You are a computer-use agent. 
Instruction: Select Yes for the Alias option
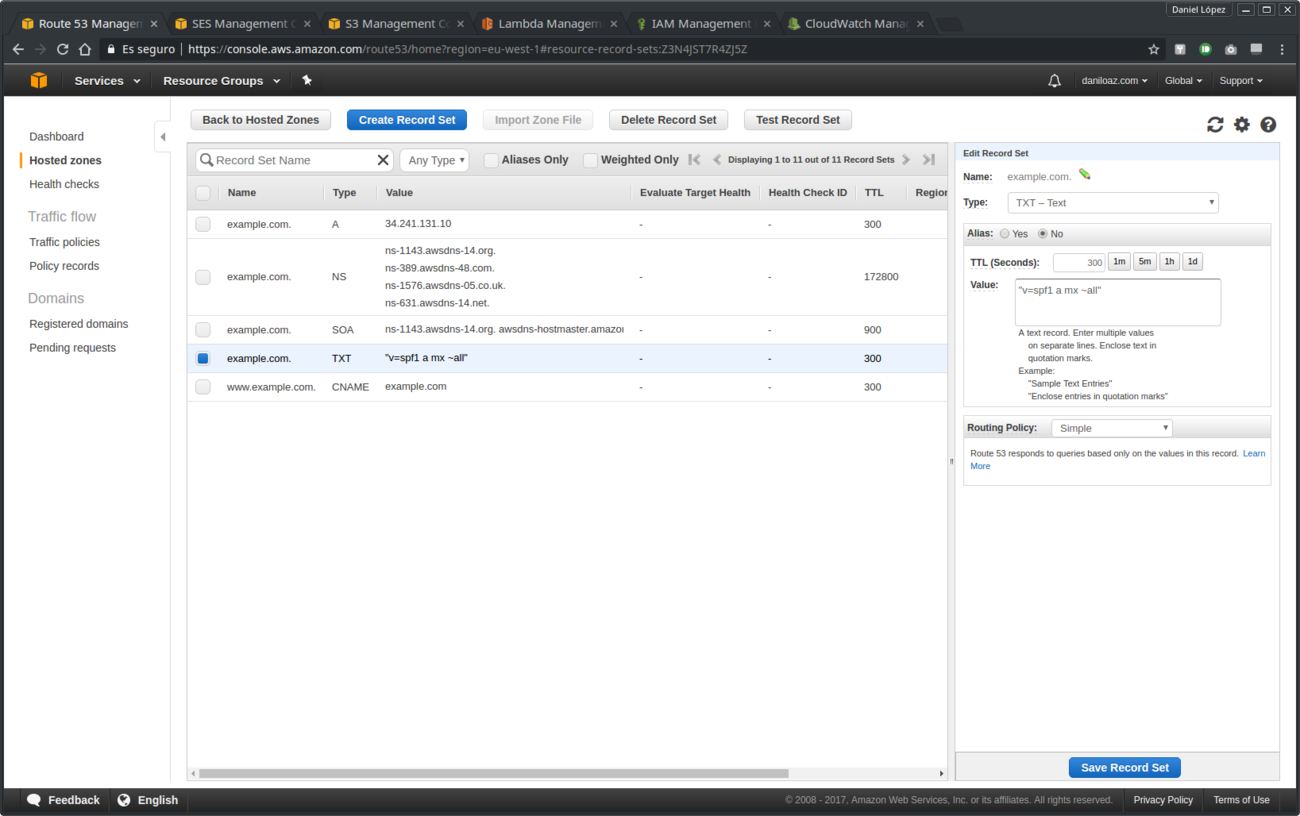pyautogui.click(x=1004, y=233)
